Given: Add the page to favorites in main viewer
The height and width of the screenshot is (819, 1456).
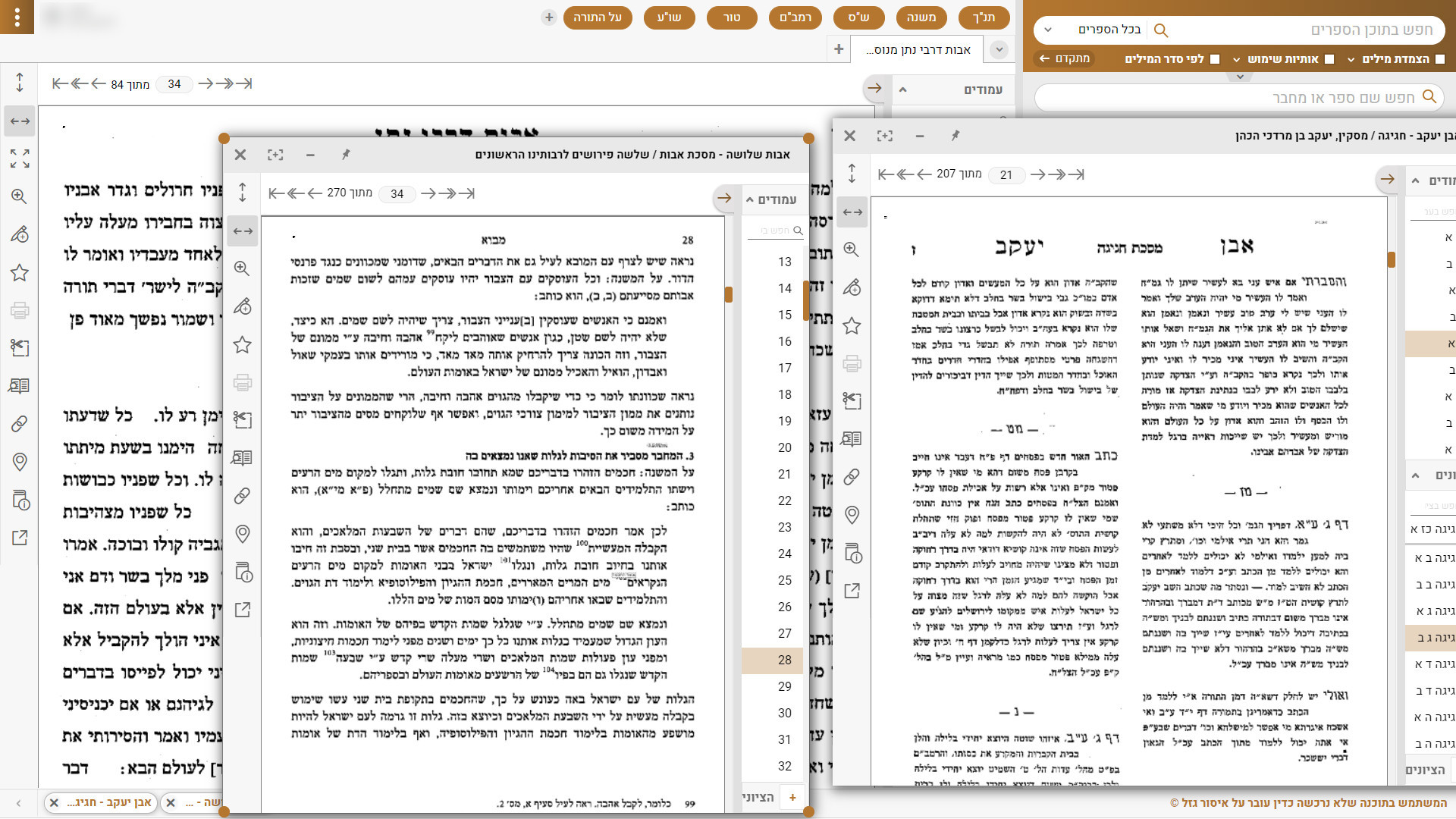Looking at the screenshot, I should [x=20, y=272].
